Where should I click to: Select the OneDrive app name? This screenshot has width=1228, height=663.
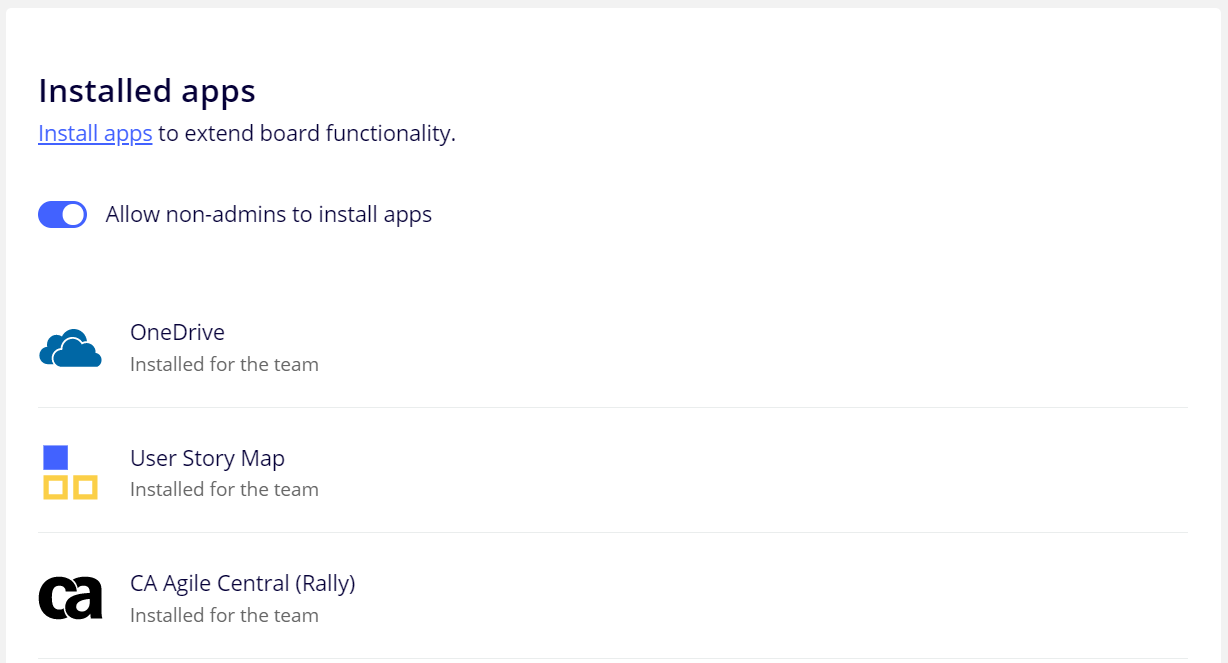[x=177, y=332]
